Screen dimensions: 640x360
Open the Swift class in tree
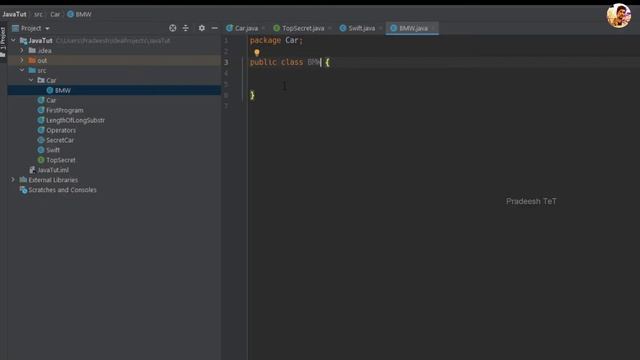click(x=53, y=150)
